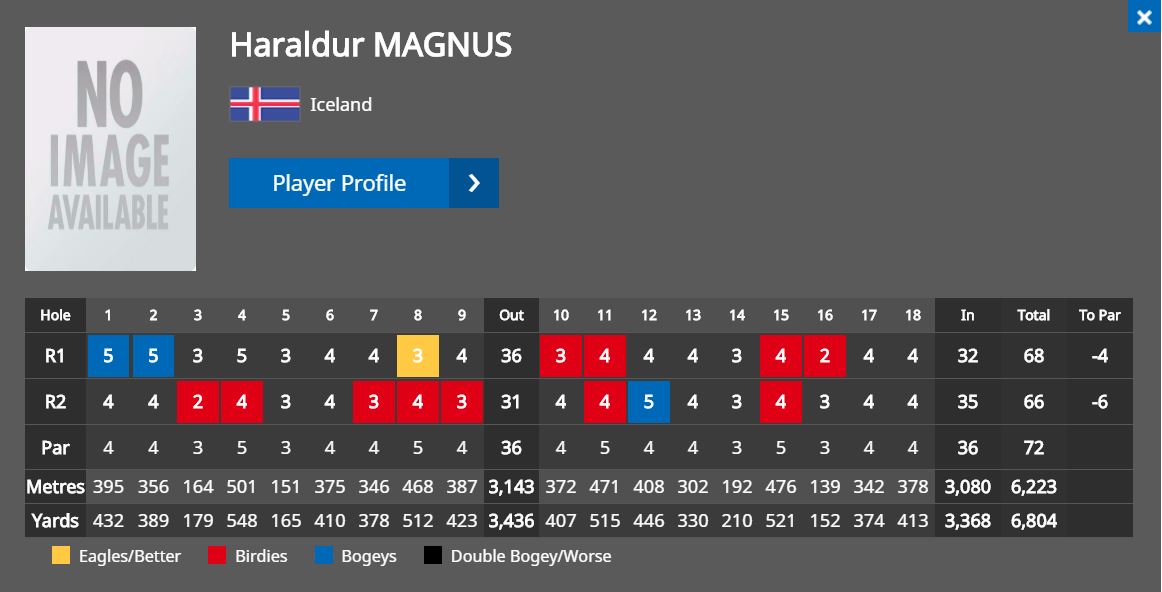Click the black Double Bogey/Worse legend swatch
The width and height of the screenshot is (1162, 592).
tap(433, 556)
